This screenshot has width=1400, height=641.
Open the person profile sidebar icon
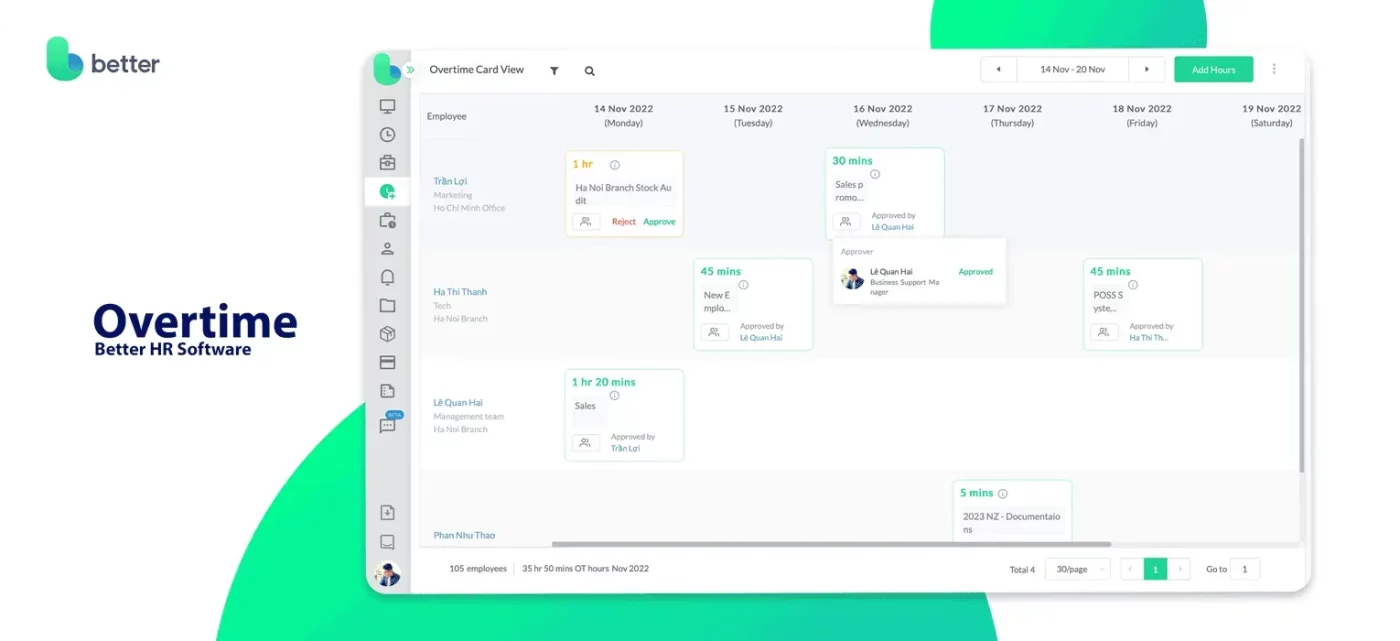coord(387,249)
